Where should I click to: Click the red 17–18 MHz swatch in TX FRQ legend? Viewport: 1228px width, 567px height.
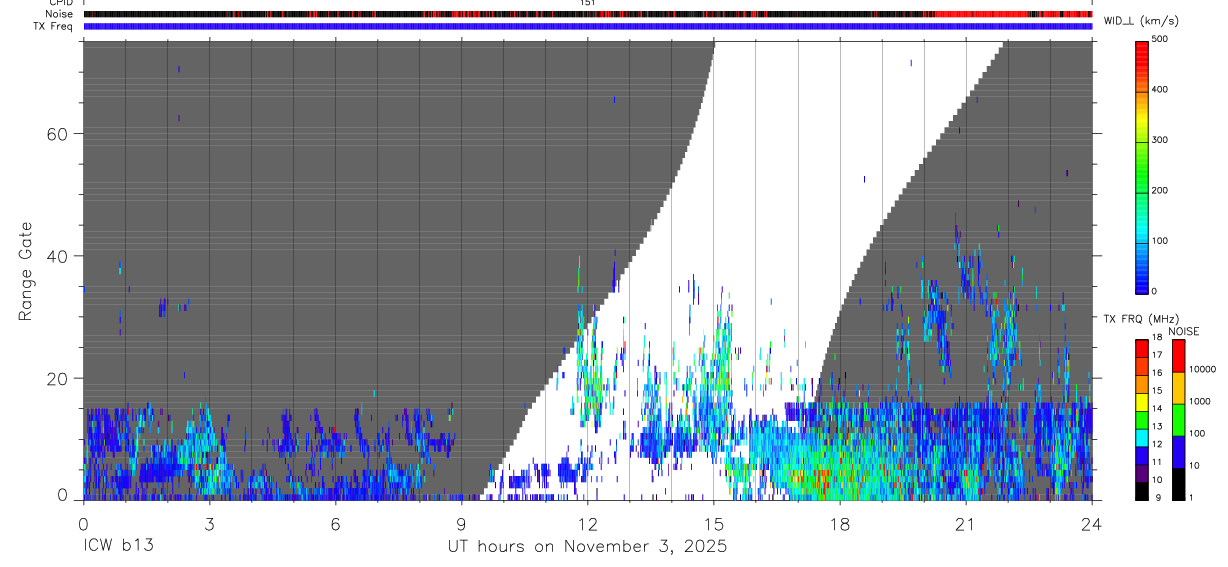(x=1142, y=348)
